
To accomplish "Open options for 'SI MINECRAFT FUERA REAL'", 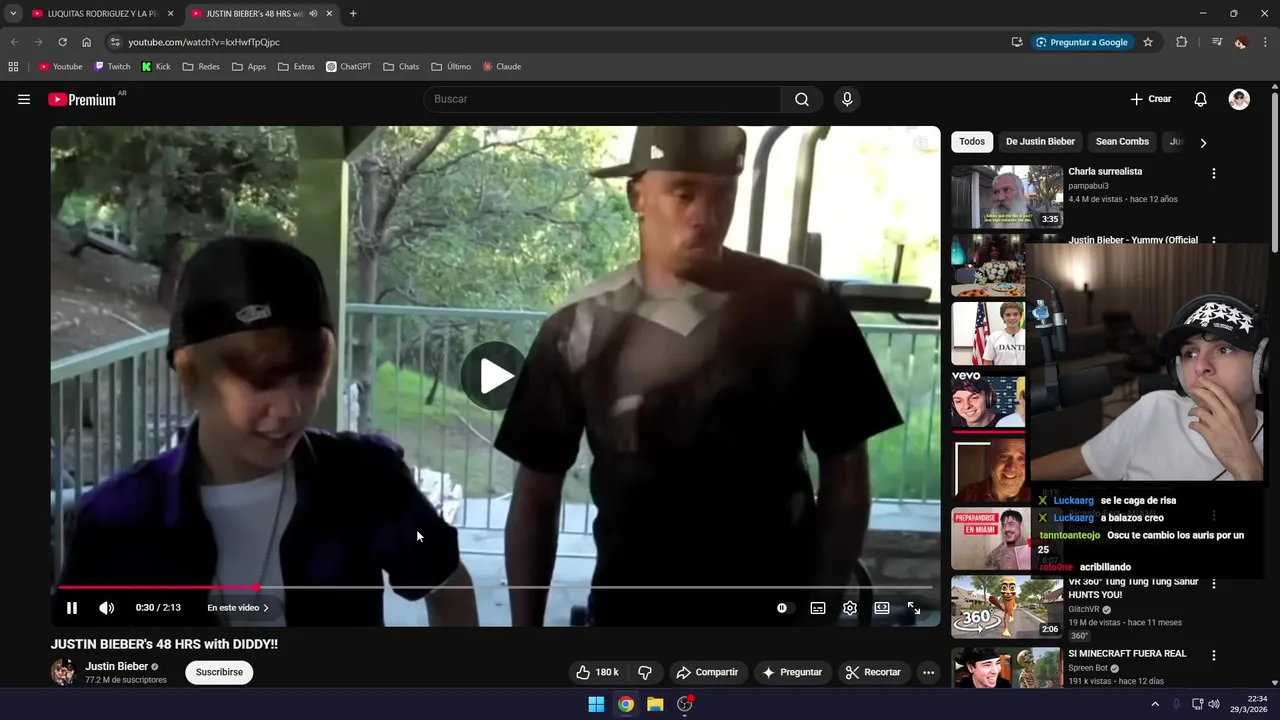I will pyautogui.click(x=1214, y=655).
